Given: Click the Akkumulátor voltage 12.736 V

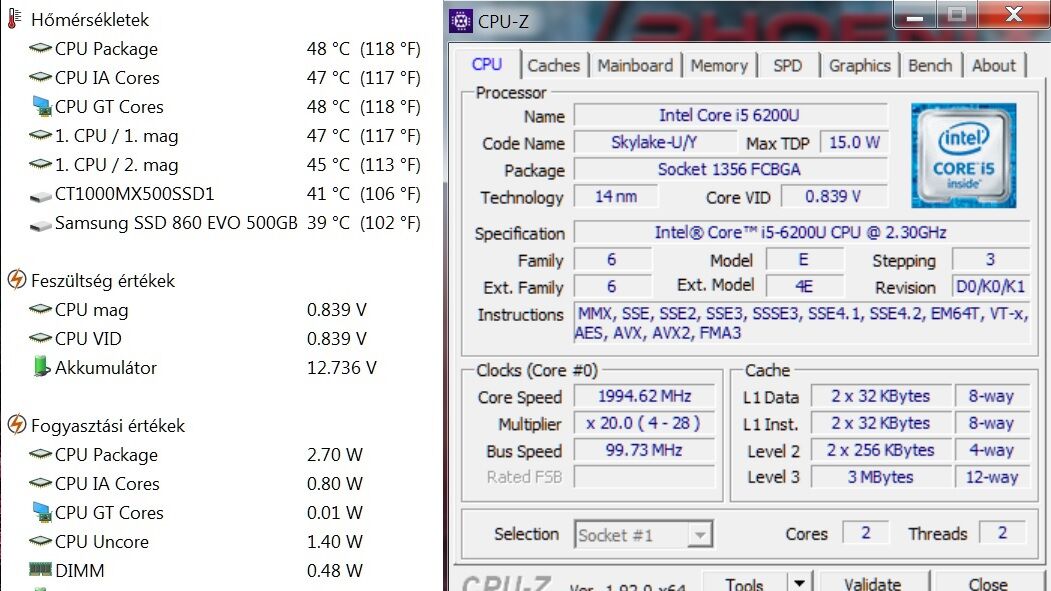Looking at the screenshot, I should pyautogui.click(x=342, y=367).
